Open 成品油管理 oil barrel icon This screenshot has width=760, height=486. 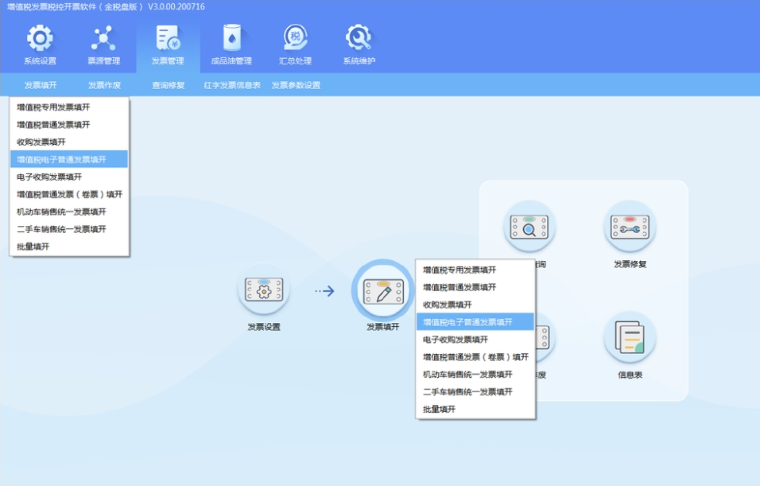coord(232,38)
